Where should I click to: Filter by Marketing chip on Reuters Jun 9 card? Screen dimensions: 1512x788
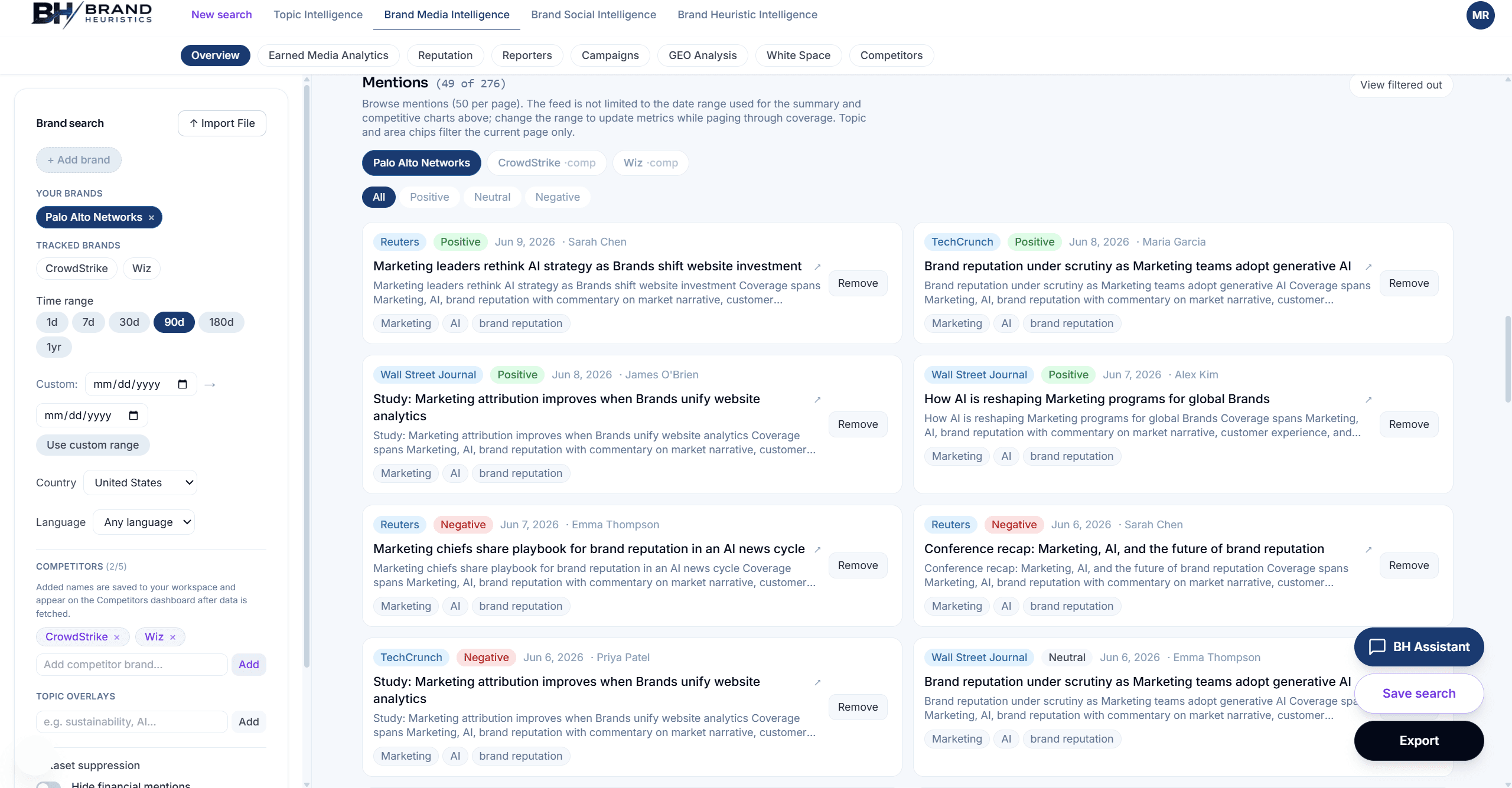click(x=406, y=323)
